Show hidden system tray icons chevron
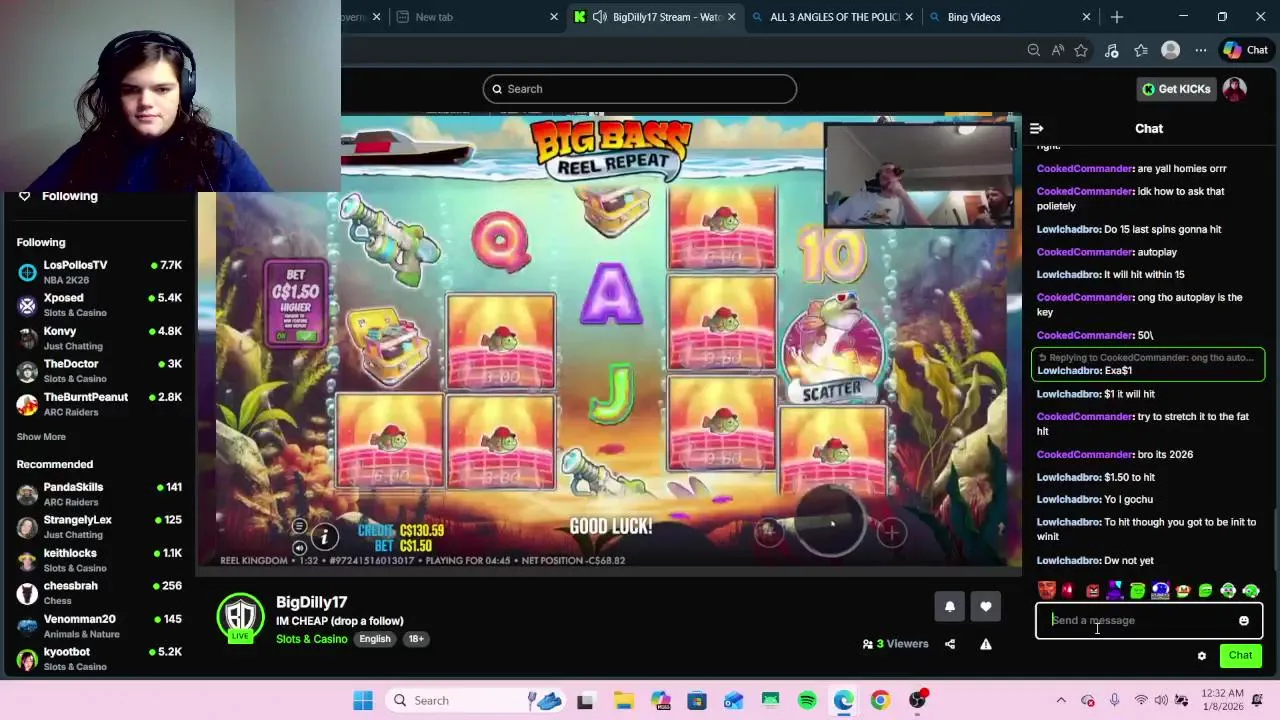The image size is (1280, 720). [1061, 701]
